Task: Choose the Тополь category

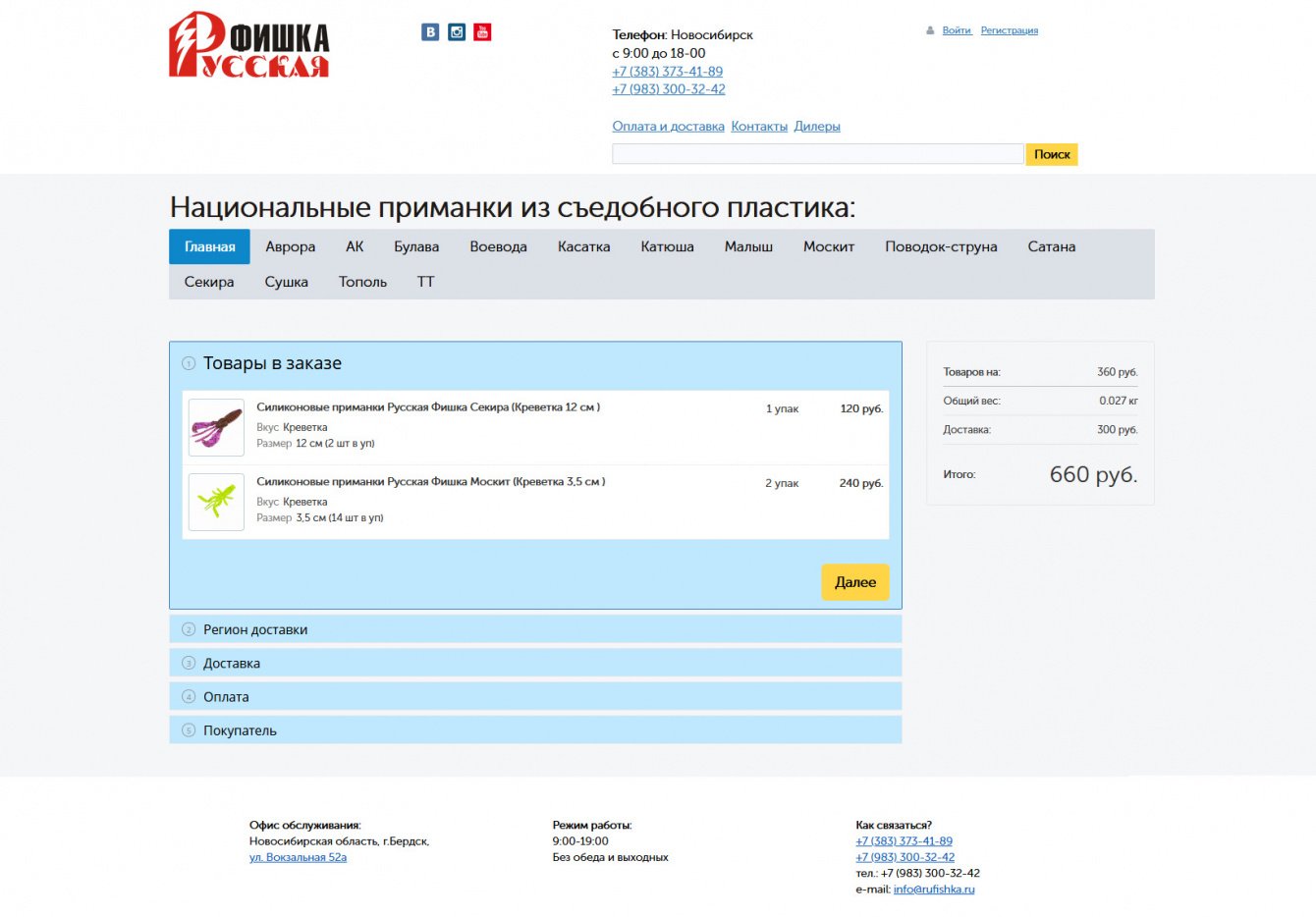Action: click(x=363, y=282)
